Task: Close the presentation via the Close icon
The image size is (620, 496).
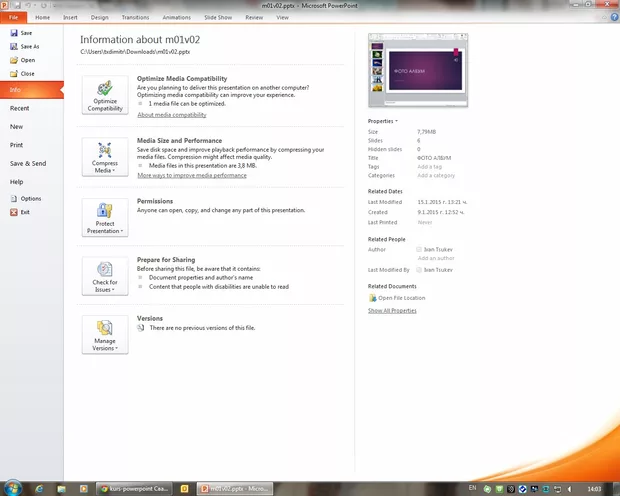Action: coord(13,74)
